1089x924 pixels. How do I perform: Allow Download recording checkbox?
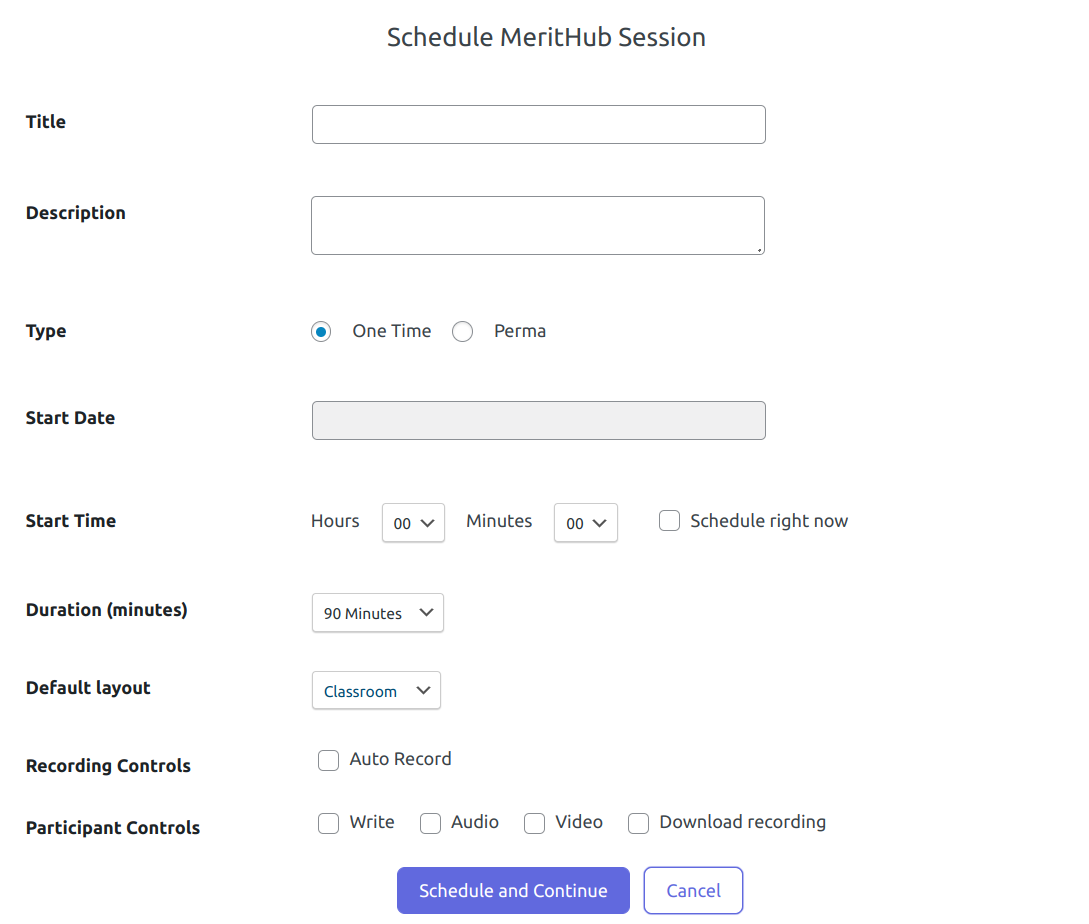tap(639, 824)
